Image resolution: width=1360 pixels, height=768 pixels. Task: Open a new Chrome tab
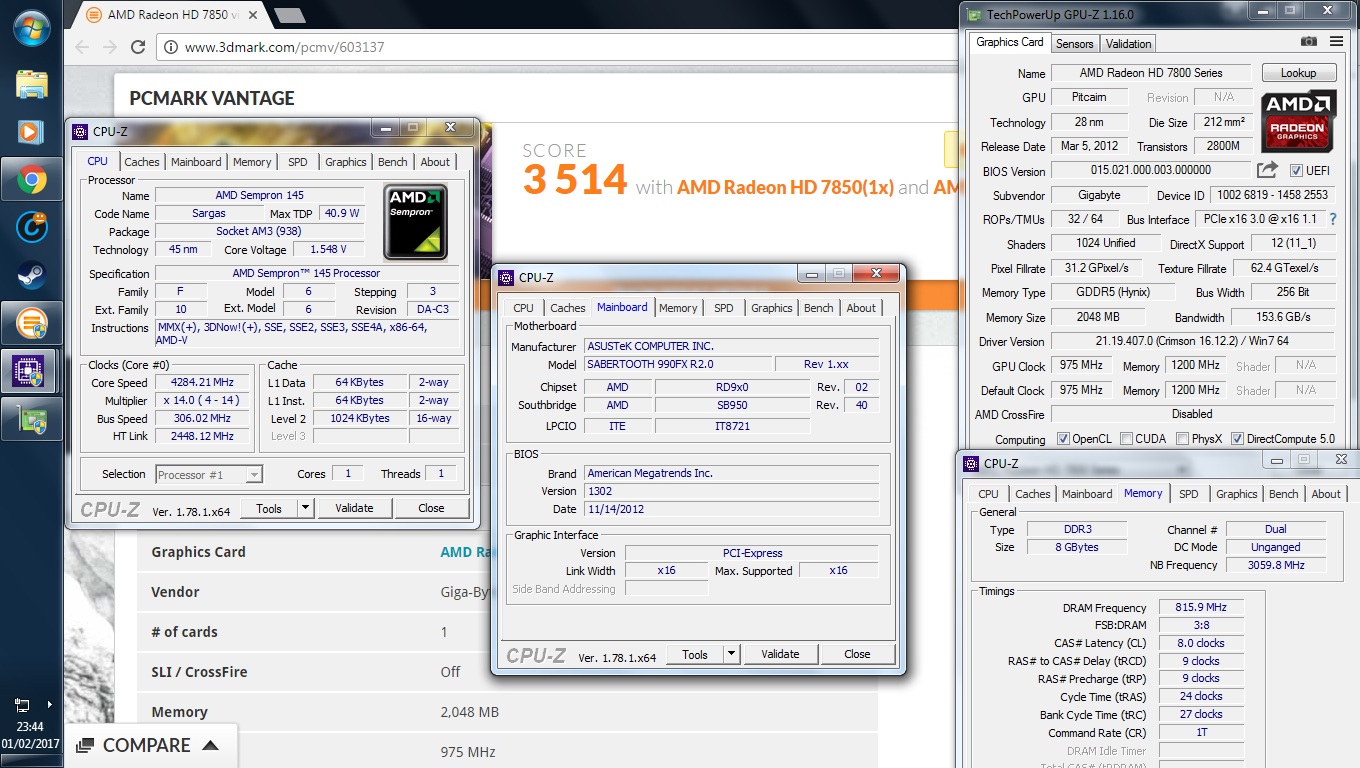point(290,15)
